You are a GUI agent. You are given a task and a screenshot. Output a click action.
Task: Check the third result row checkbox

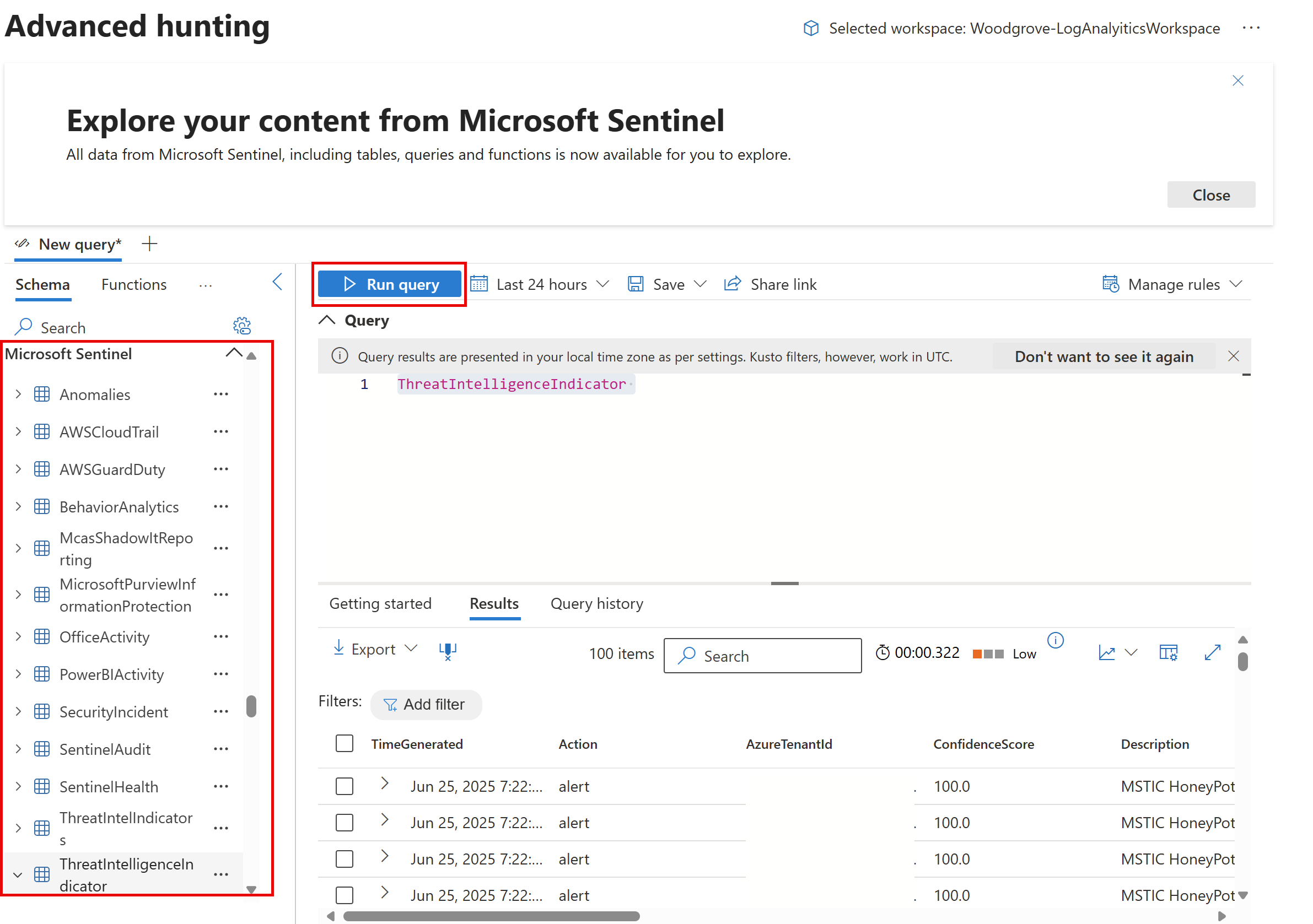tap(345, 859)
